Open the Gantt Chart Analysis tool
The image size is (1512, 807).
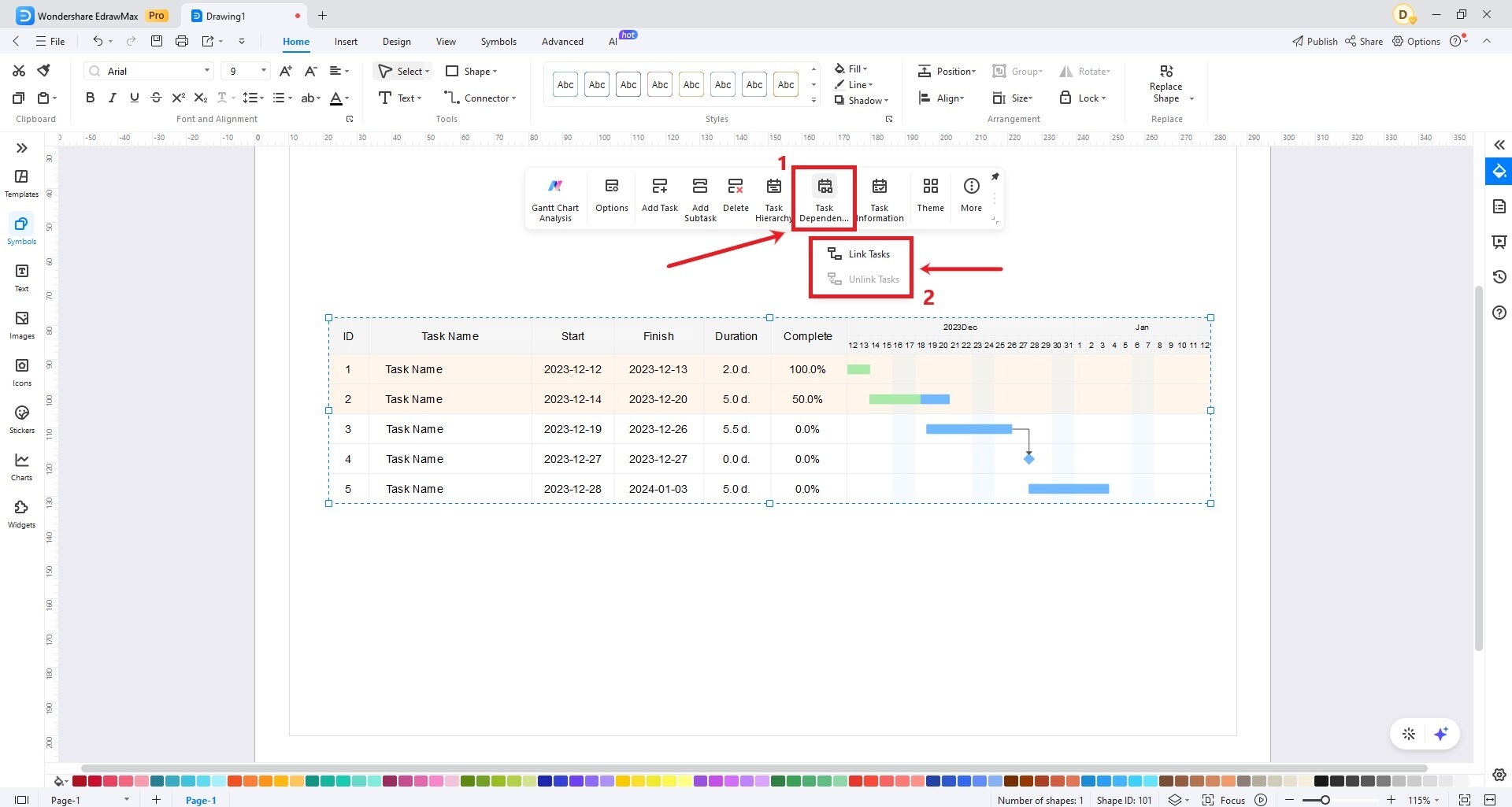click(555, 197)
